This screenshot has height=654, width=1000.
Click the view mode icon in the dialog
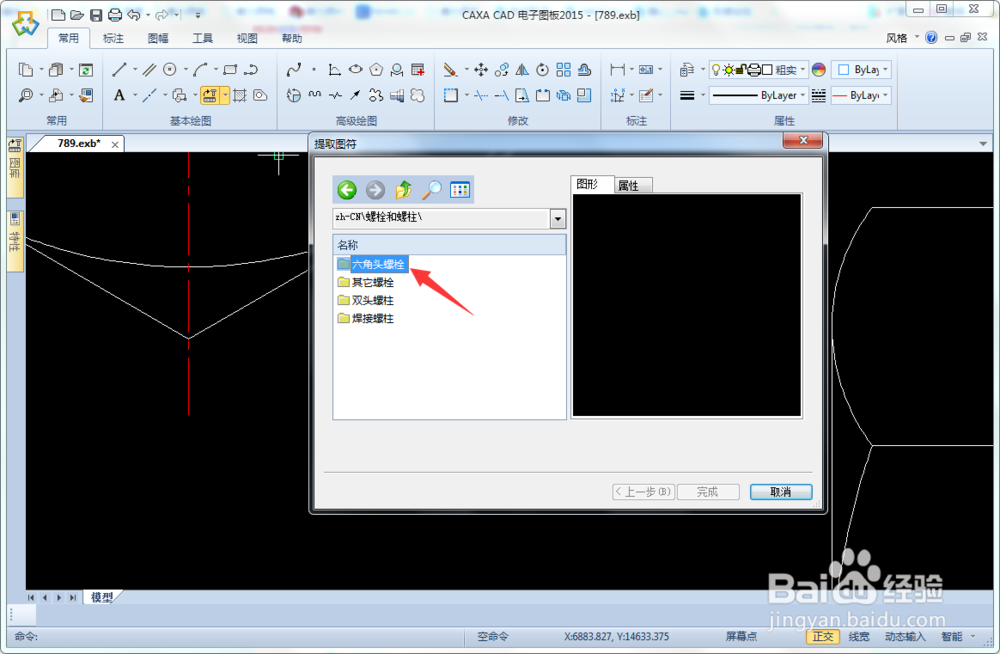(460, 190)
